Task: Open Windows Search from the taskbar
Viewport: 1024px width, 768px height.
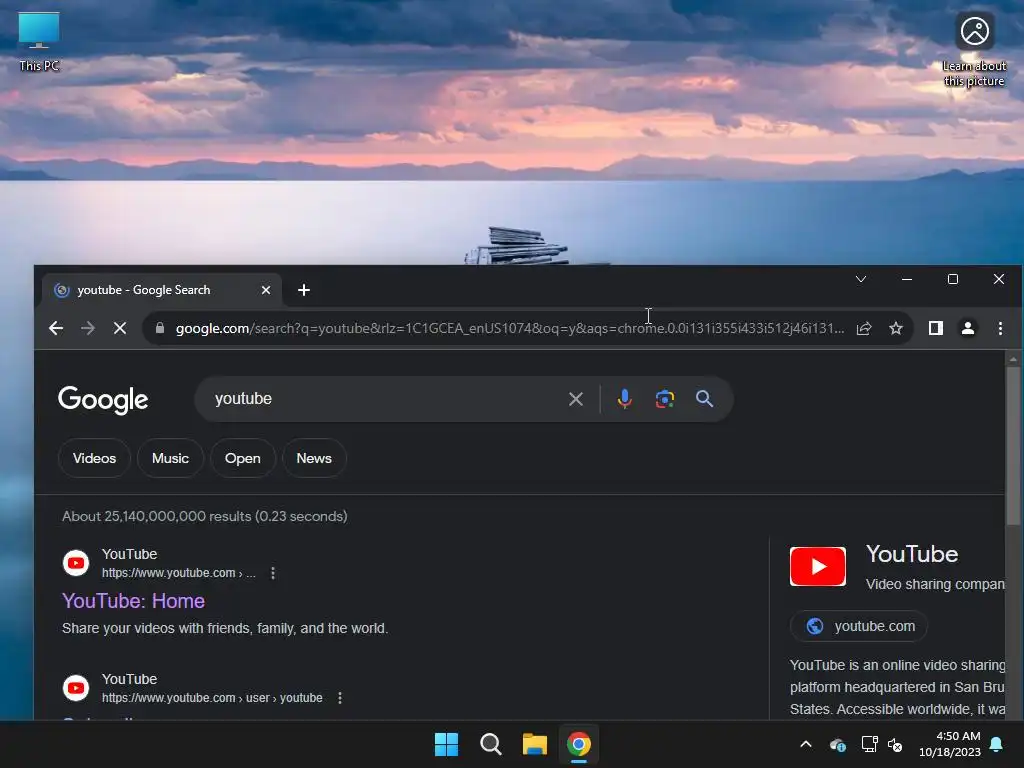Action: [490, 744]
